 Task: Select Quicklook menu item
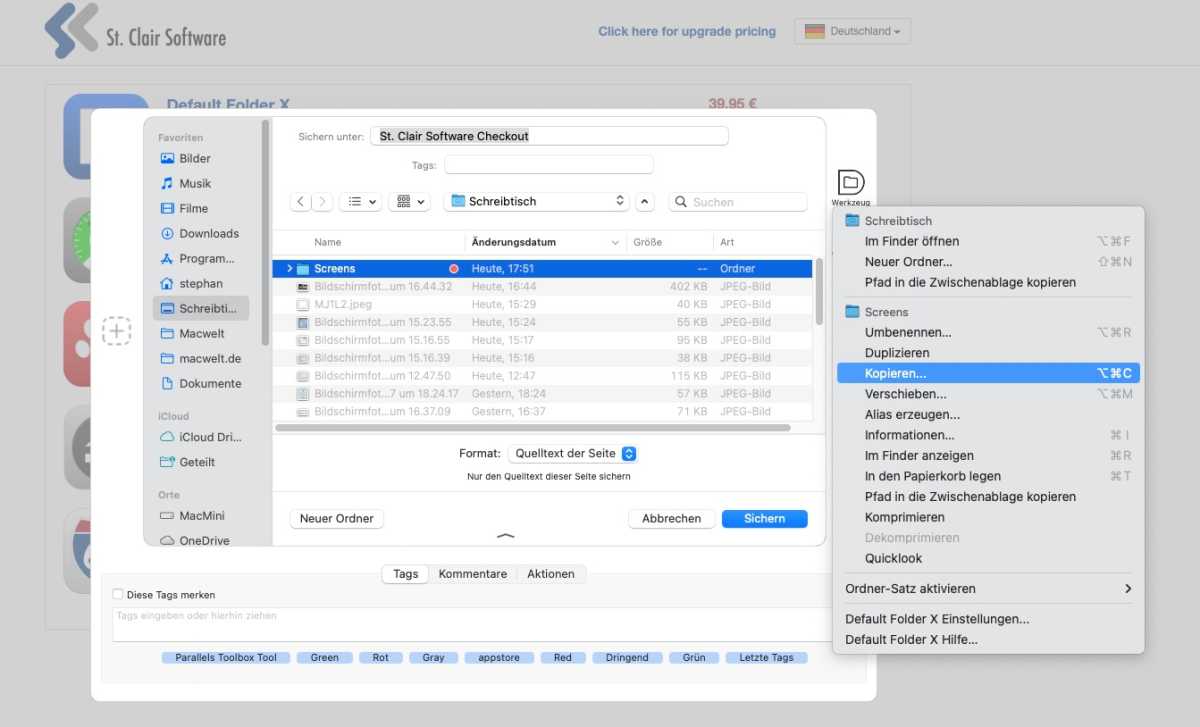pos(988,558)
